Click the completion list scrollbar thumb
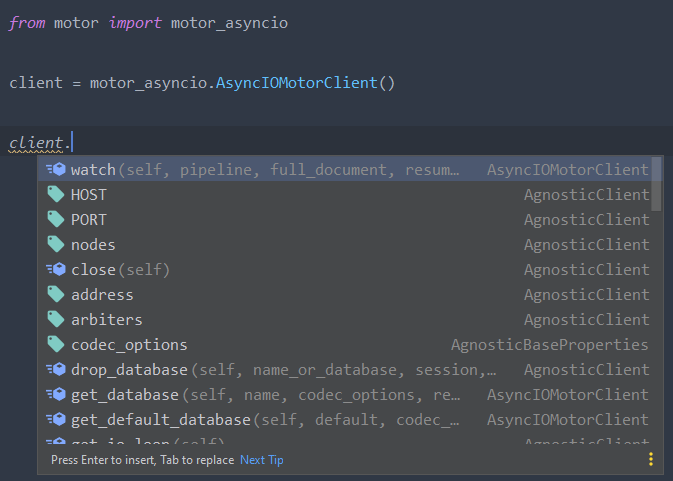Viewport: 673px width, 481px height. pyautogui.click(x=656, y=184)
